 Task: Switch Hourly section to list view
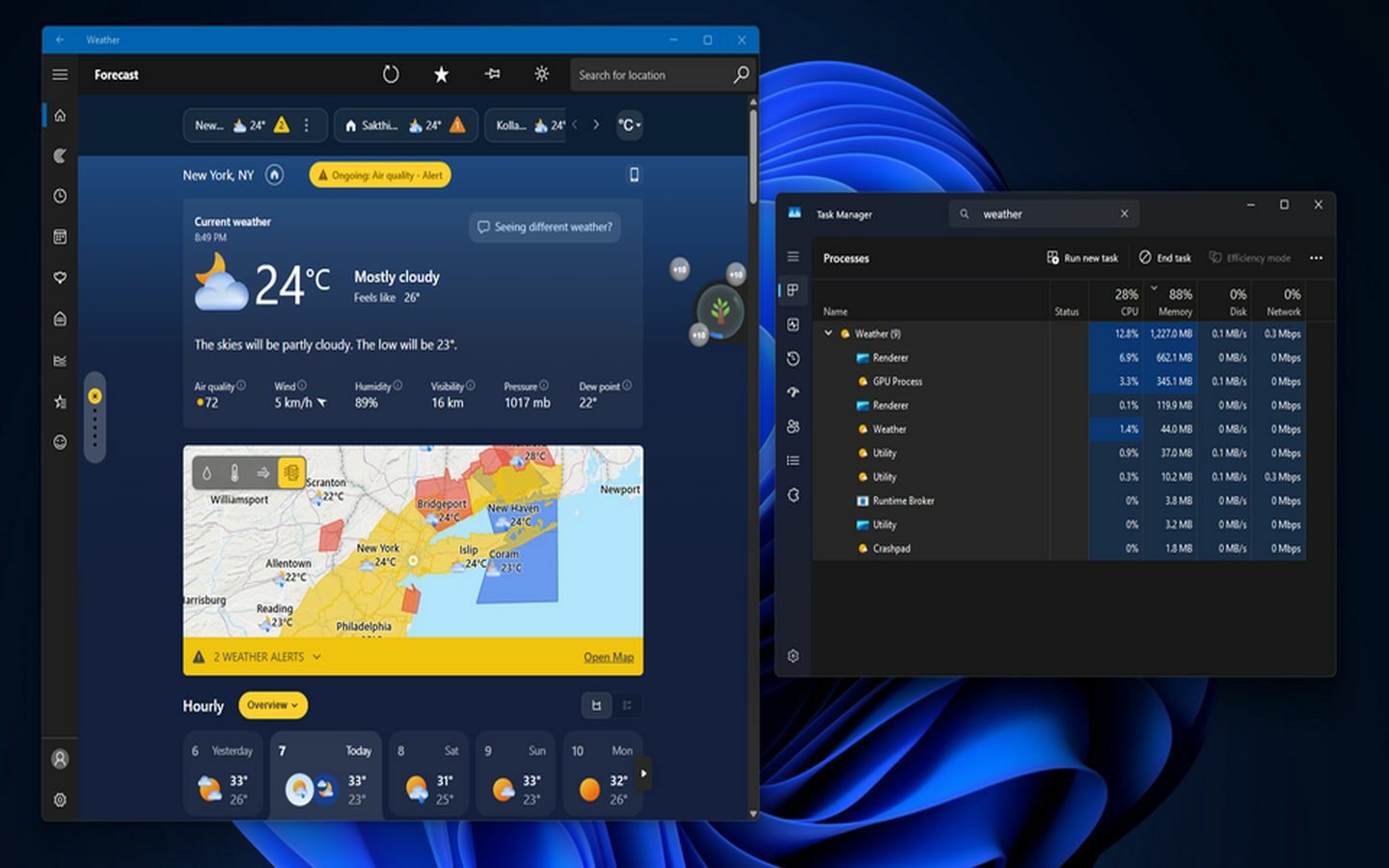[627, 705]
